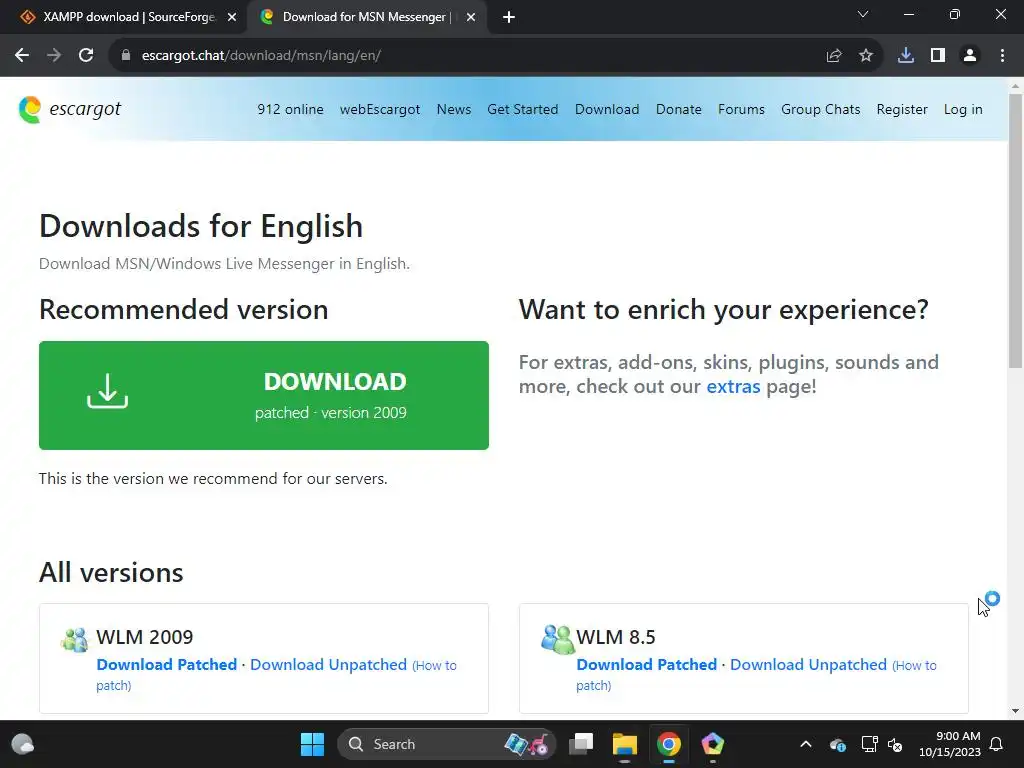This screenshot has height=768, width=1024.
Task: Open Task View from the taskbar
Action: tap(581, 744)
